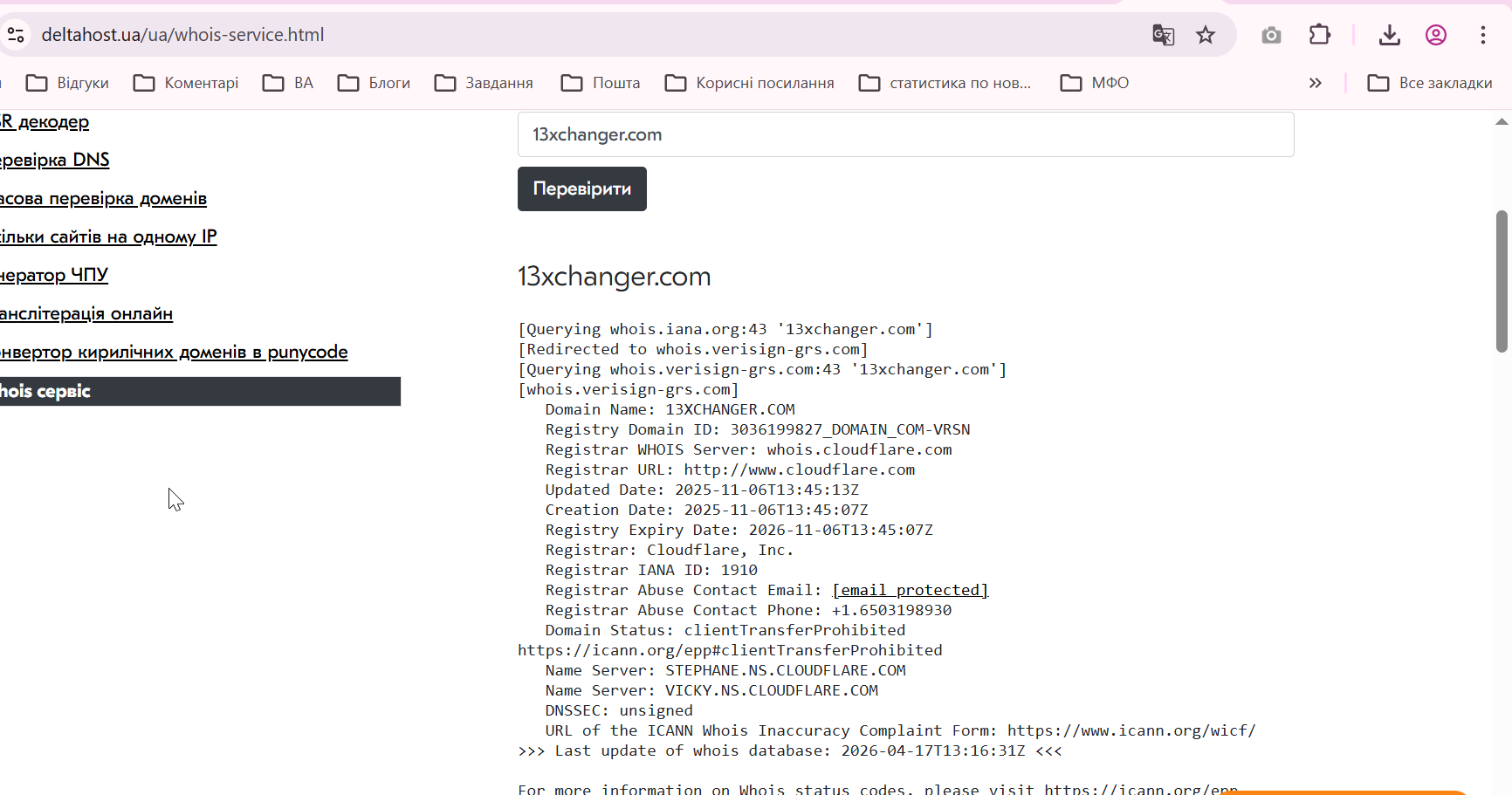1512x795 pixels.
Task: Click the VICKY.NS.CLOUDFLARE.COM name server line
Action: [x=711, y=690]
